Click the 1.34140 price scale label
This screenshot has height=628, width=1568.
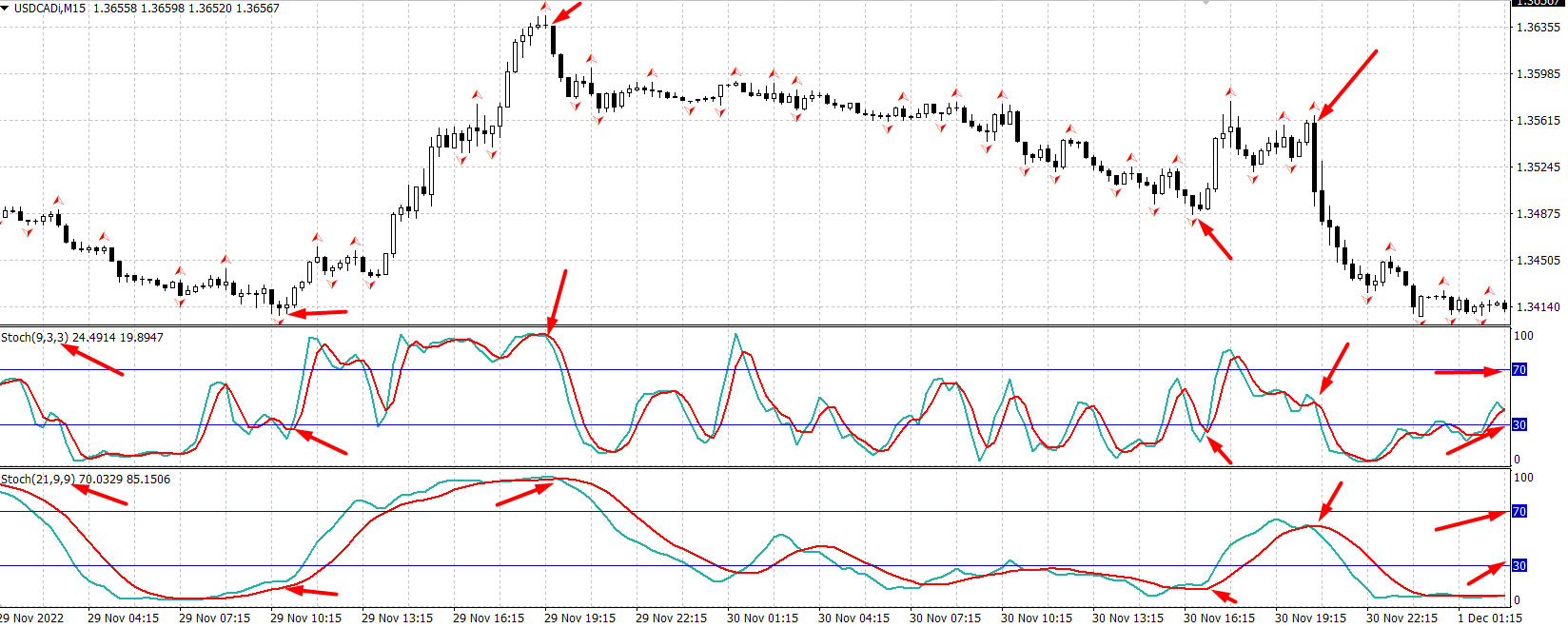pos(1538,306)
